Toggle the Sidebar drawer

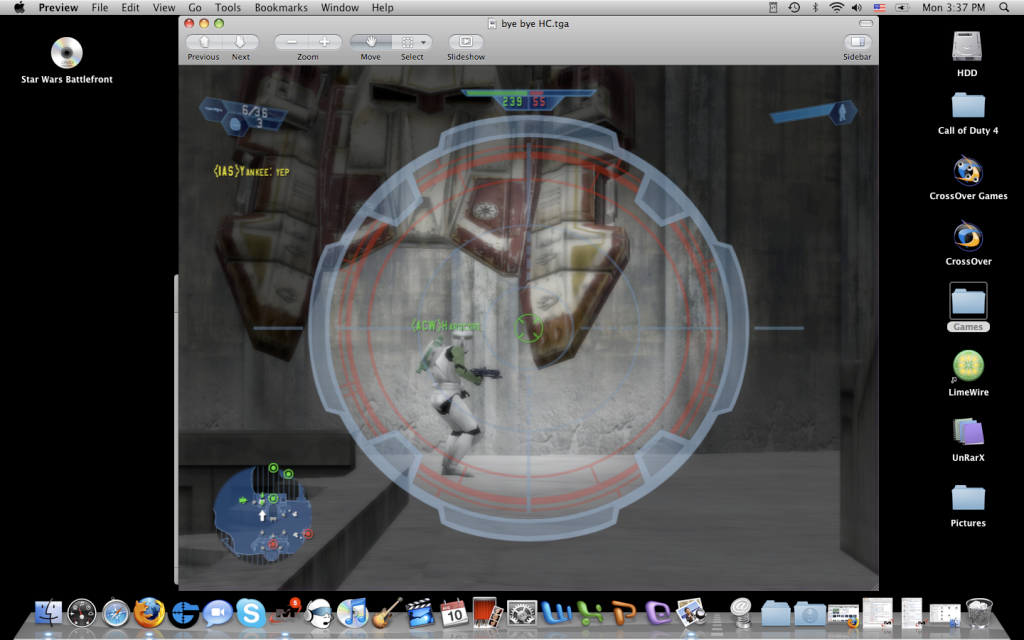click(857, 42)
